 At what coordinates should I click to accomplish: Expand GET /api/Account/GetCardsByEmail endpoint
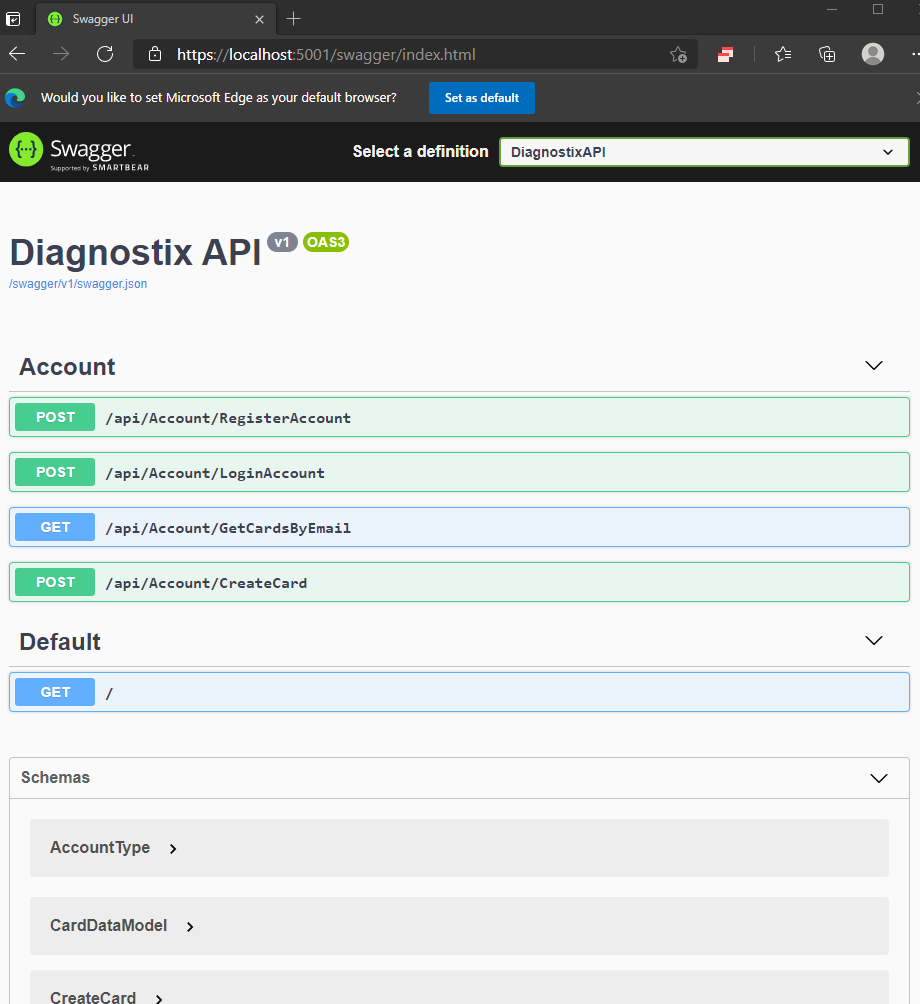click(459, 528)
